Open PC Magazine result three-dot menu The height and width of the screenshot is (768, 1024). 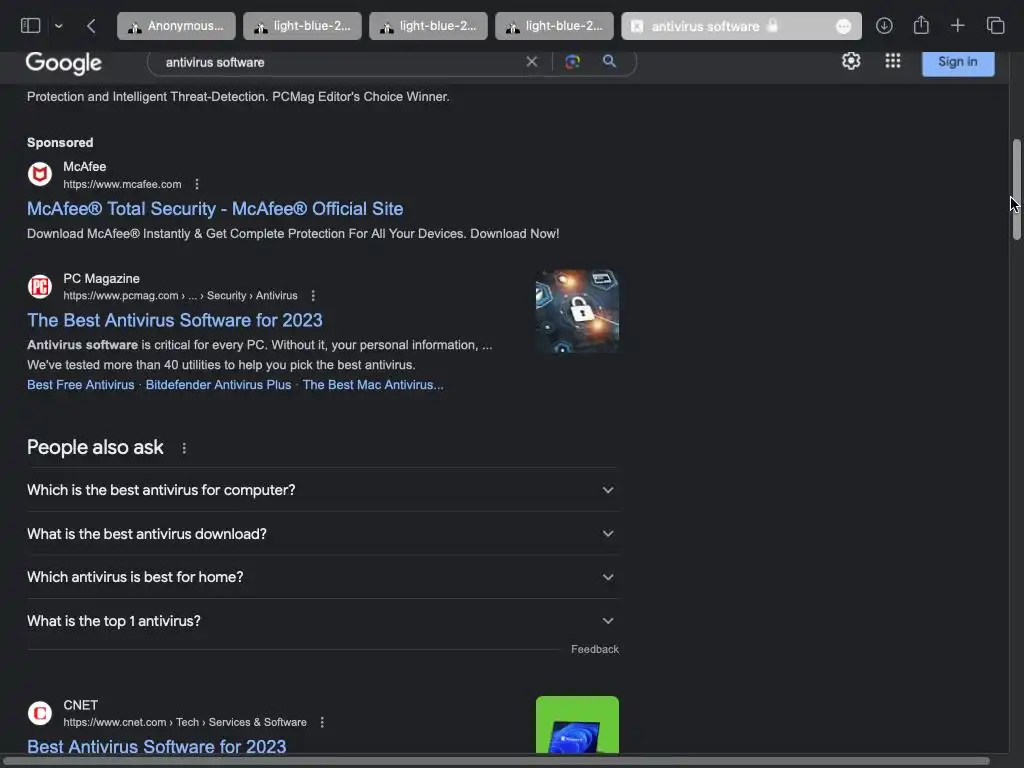[313, 296]
